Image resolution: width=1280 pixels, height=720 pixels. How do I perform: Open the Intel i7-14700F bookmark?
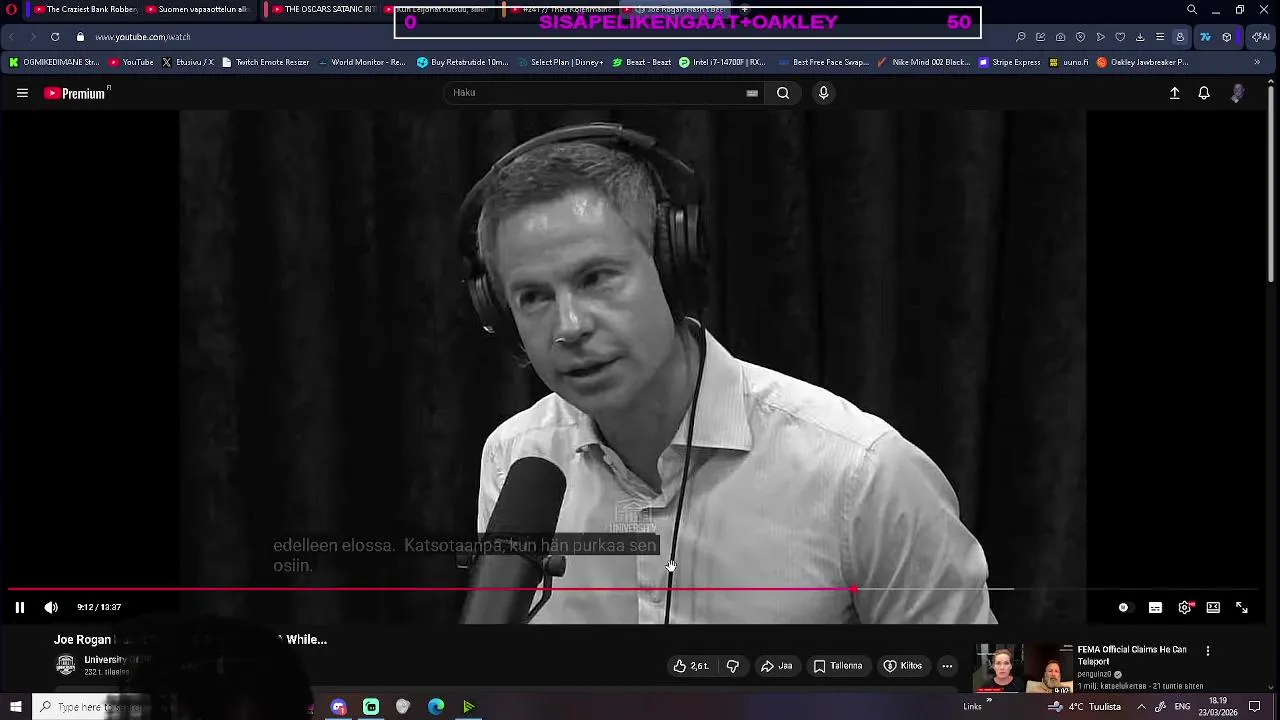[x=722, y=62]
